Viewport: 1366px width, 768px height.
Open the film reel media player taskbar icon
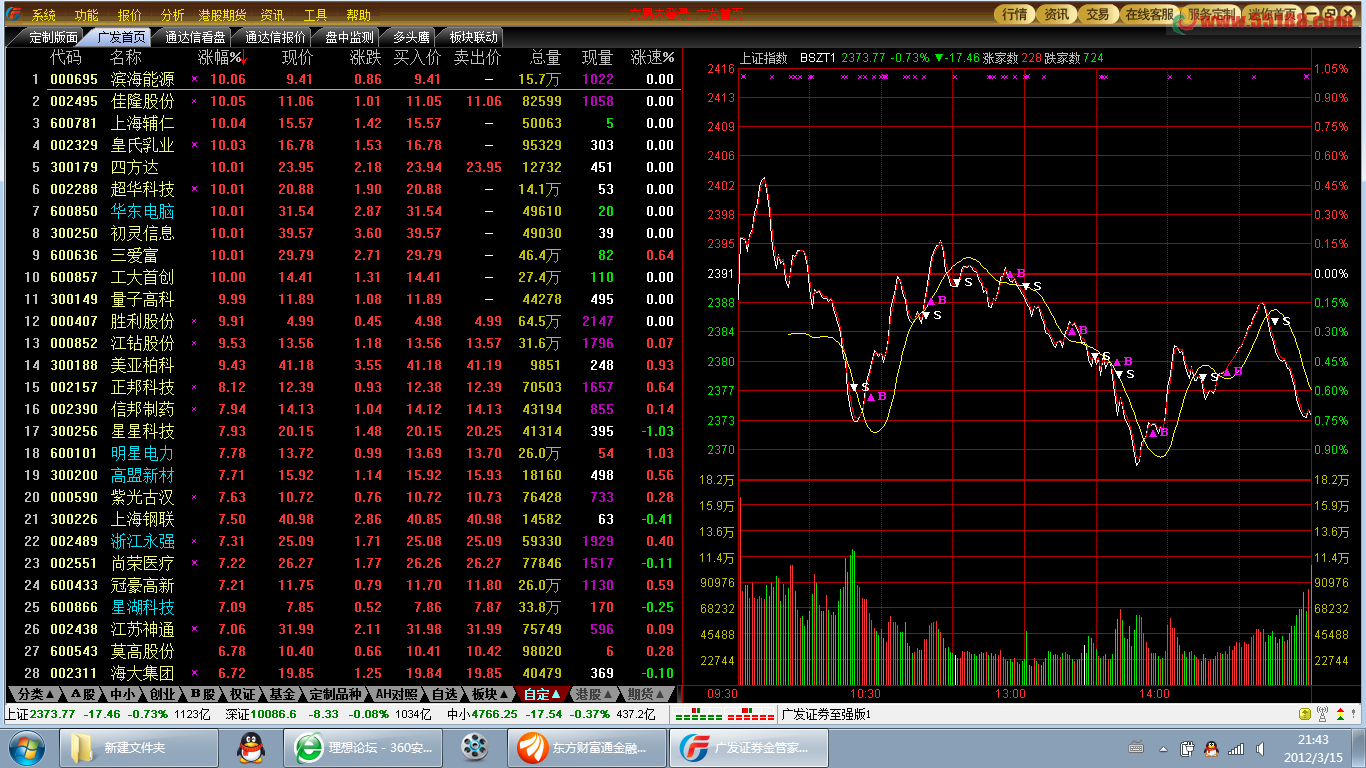pos(475,747)
